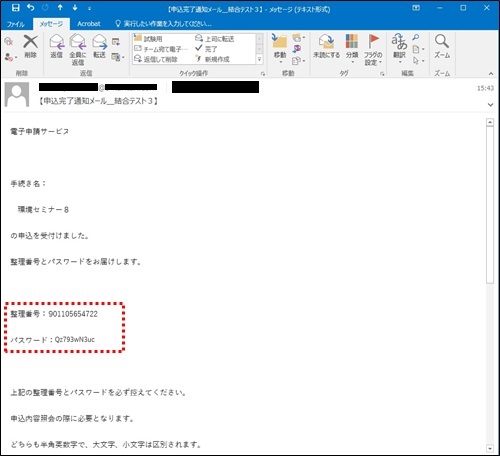Choose 上司に転送 quick step
Image resolution: width=500 pixels, height=456 pixels.
coord(215,39)
